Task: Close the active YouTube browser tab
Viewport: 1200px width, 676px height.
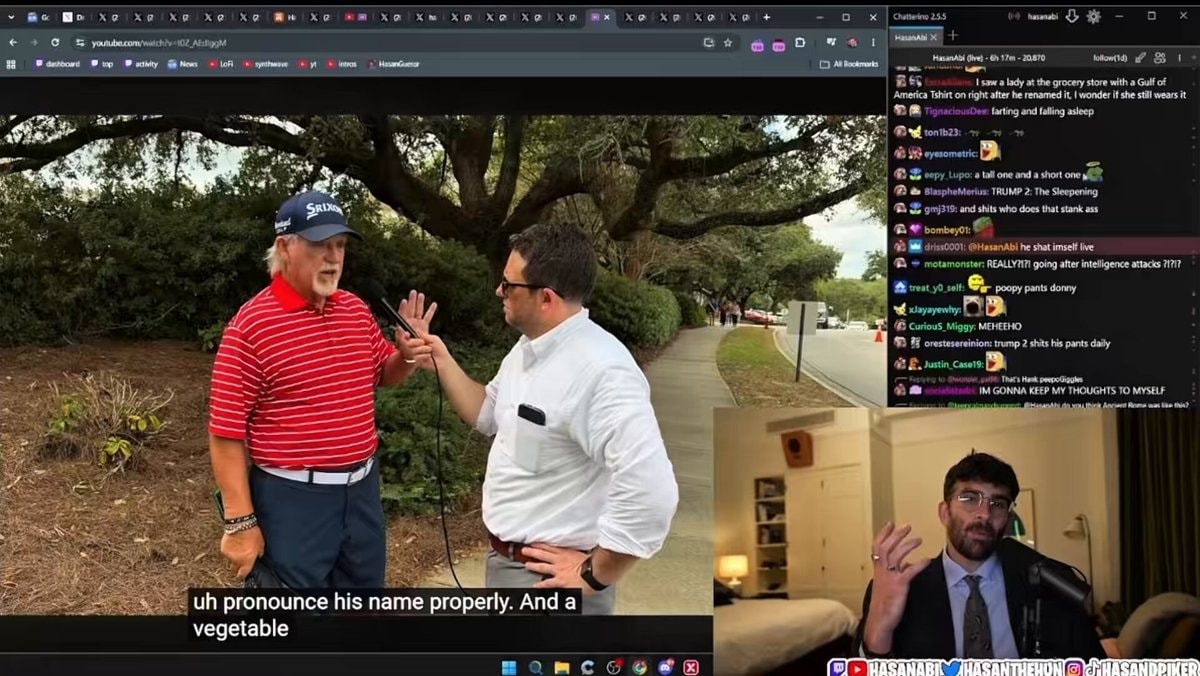Action: (x=607, y=17)
